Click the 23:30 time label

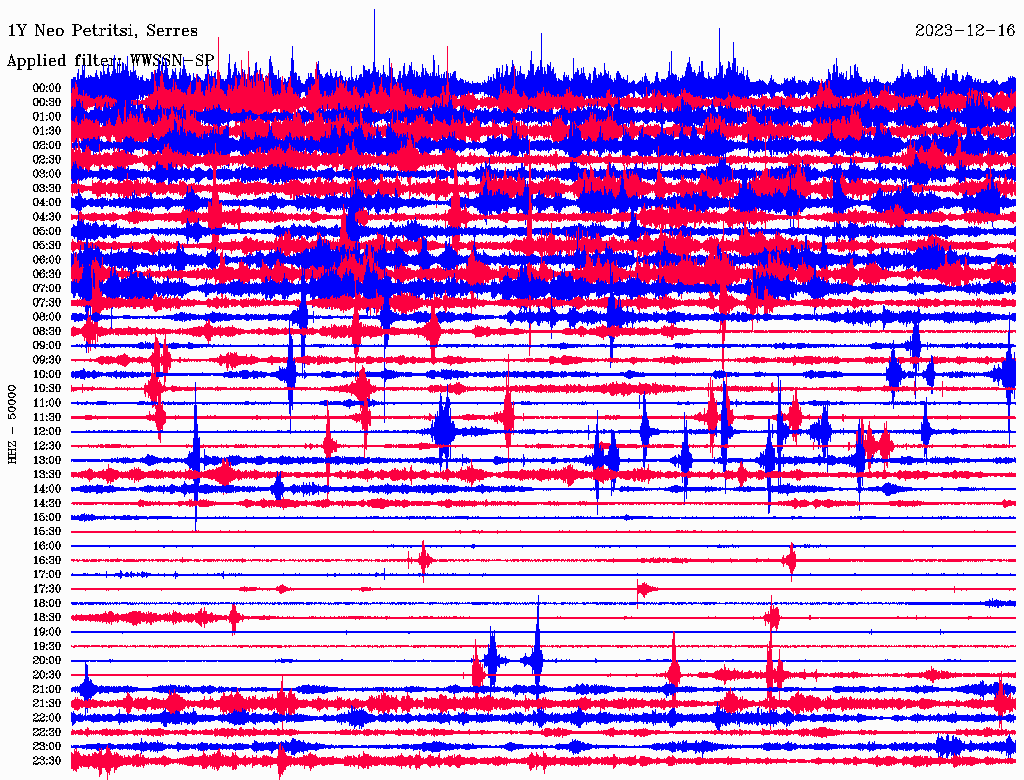[47, 761]
